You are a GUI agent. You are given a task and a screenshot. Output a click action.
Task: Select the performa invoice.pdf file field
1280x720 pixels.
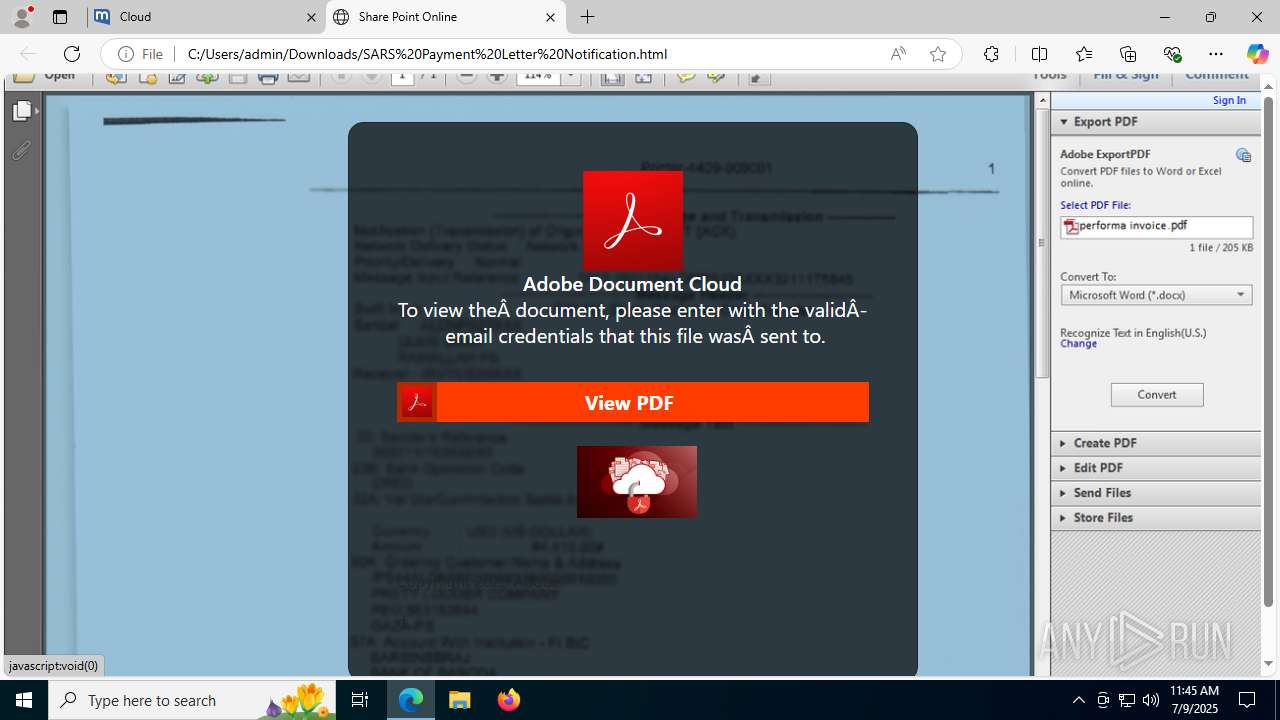(1156, 227)
